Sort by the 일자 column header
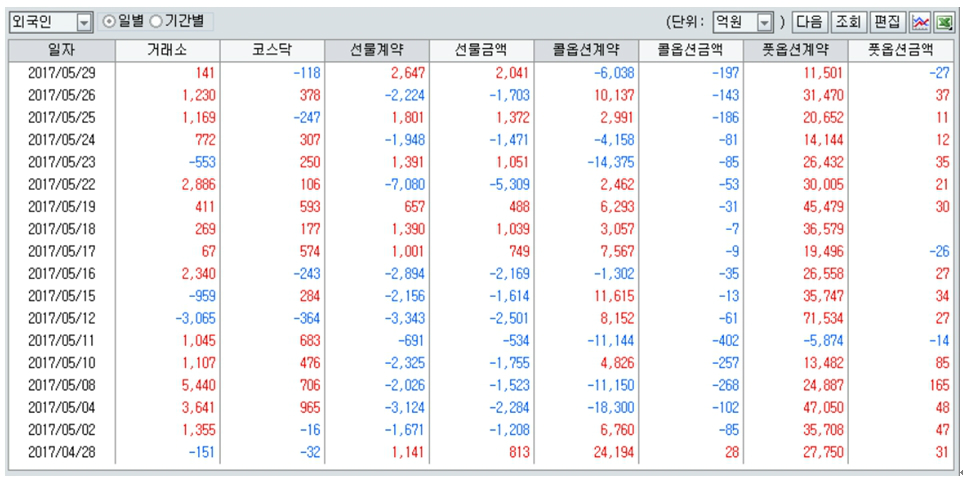 click(60, 48)
